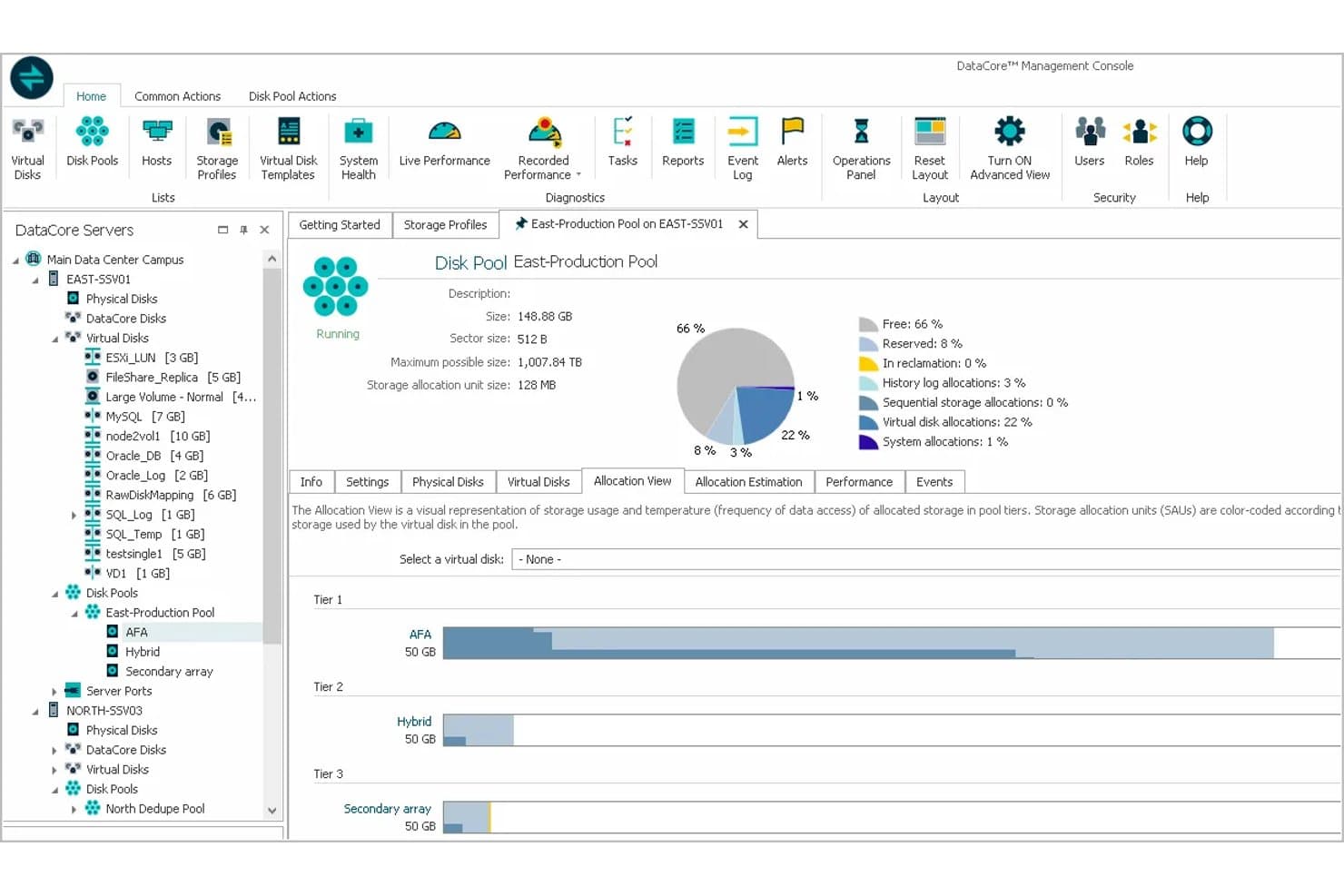The width and height of the screenshot is (1344, 896).
Task: Open the Disk Pools ribbon icon
Action: pos(92,142)
